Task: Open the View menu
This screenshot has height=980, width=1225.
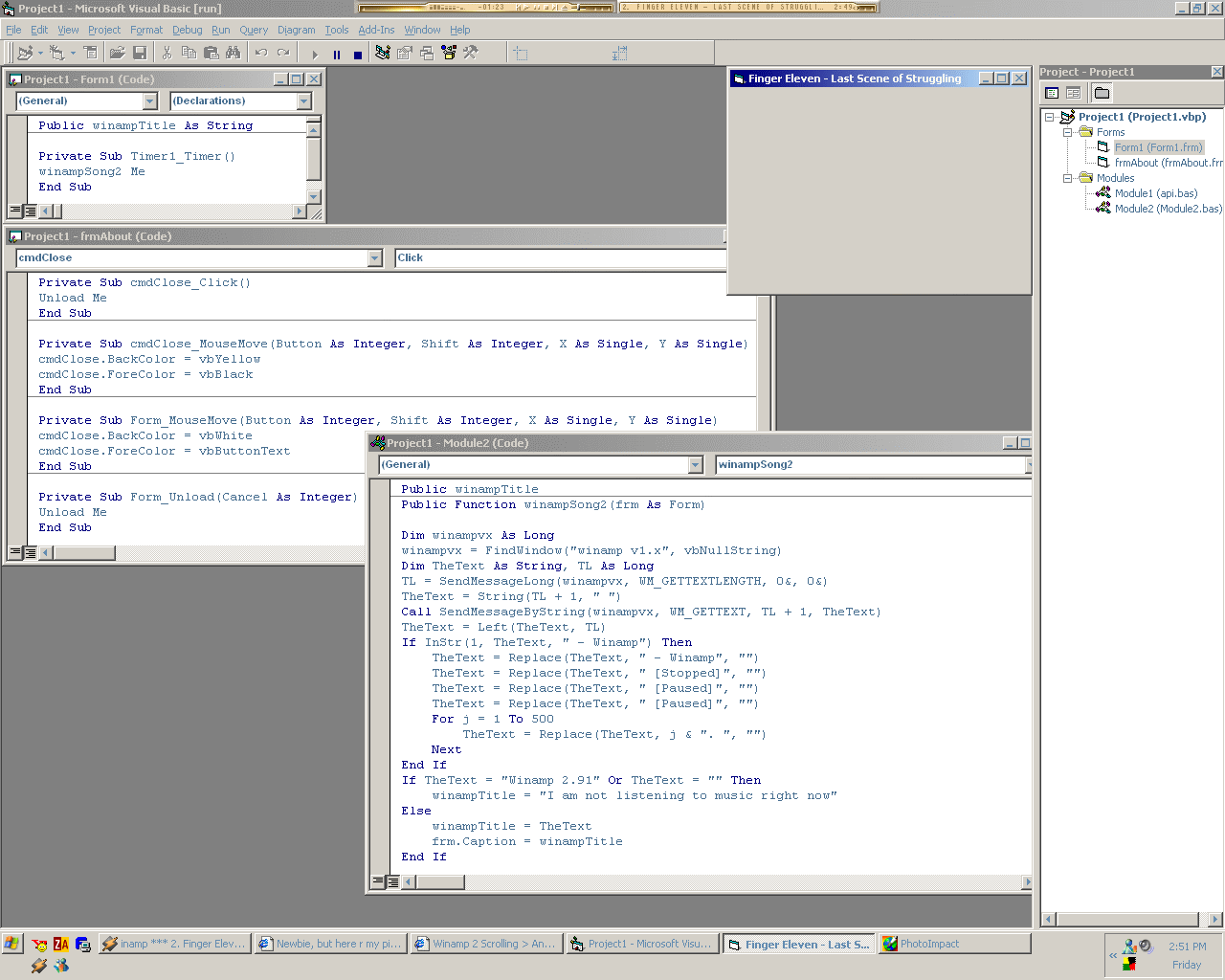Action: click(68, 30)
